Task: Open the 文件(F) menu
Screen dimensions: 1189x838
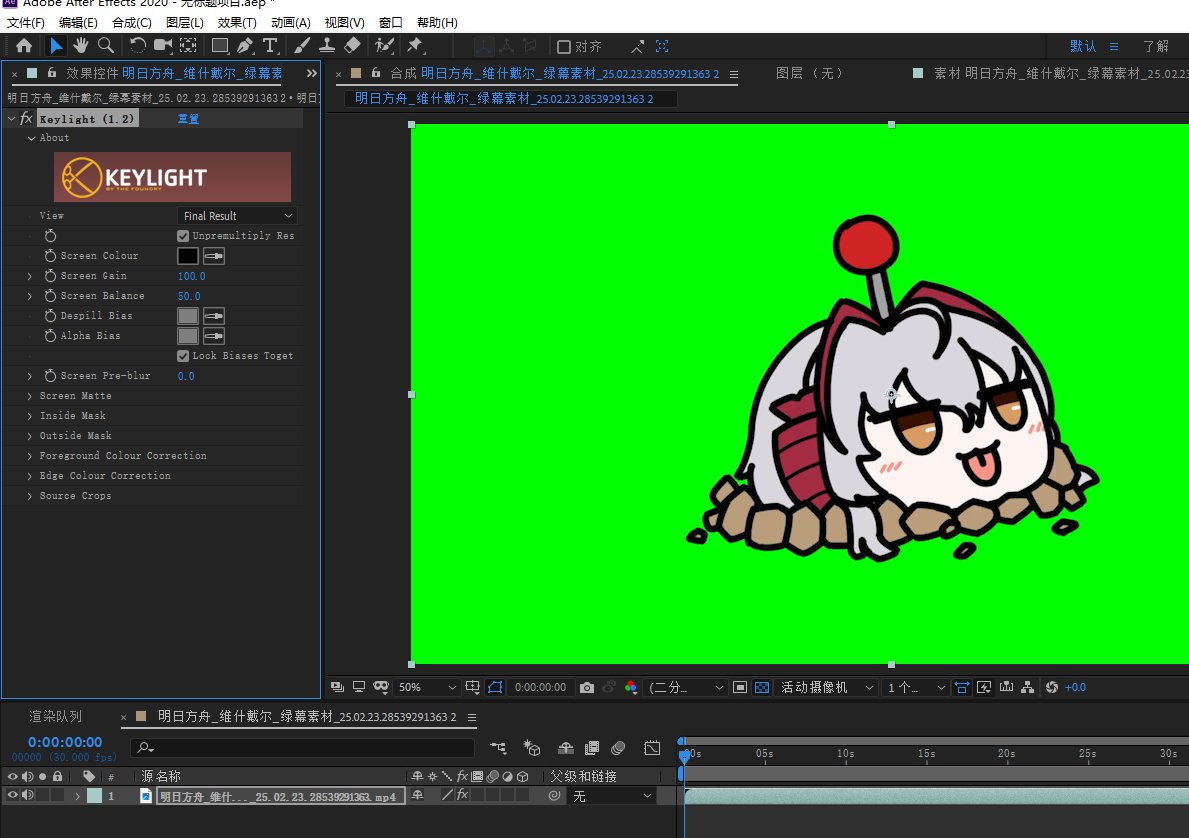Action: coord(26,23)
